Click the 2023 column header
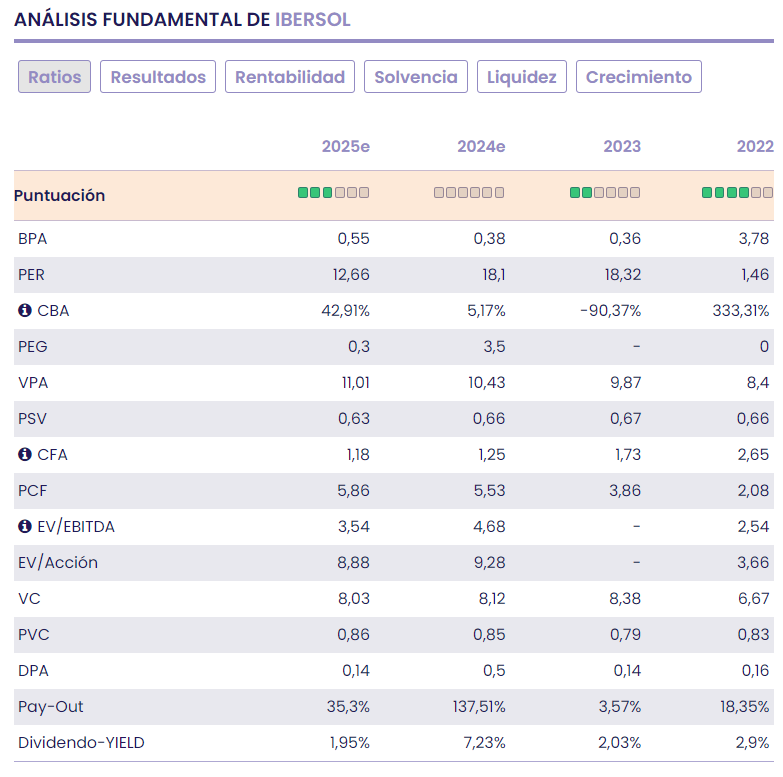 [x=622, y=147]
